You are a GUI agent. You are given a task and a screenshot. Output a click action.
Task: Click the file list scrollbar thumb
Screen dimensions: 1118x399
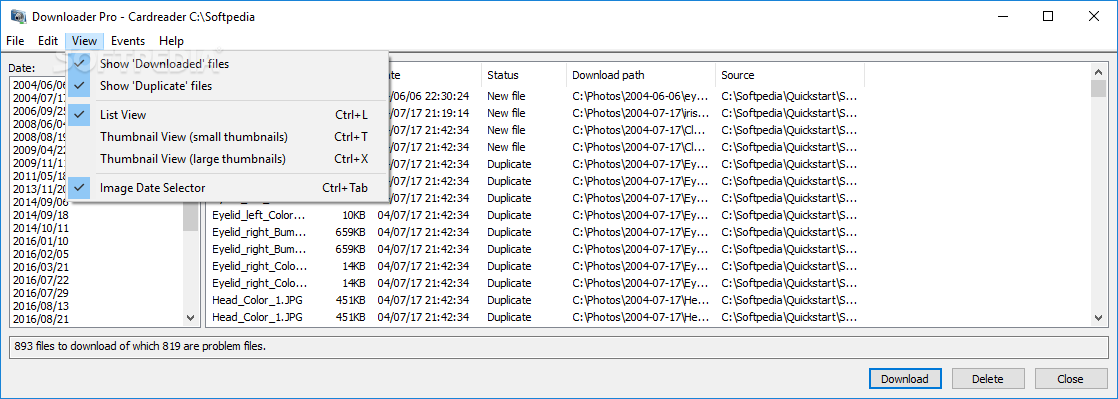click(1098, 88)
